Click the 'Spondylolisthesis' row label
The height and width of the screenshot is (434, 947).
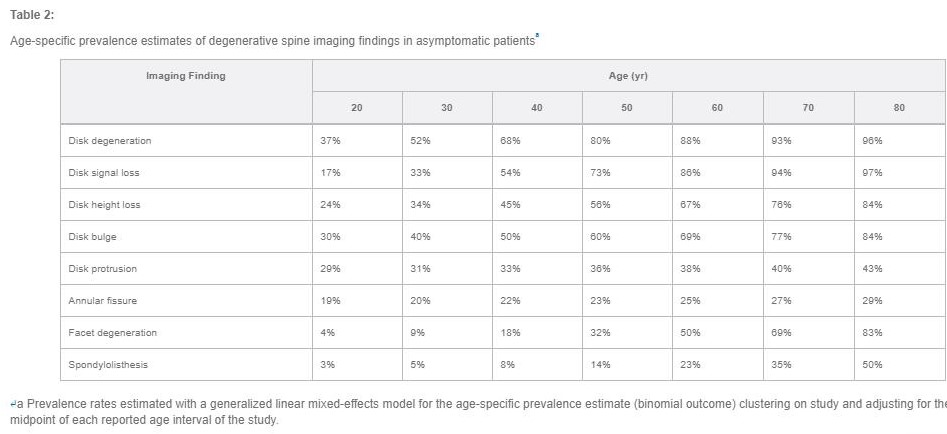[x=108, y=365]
